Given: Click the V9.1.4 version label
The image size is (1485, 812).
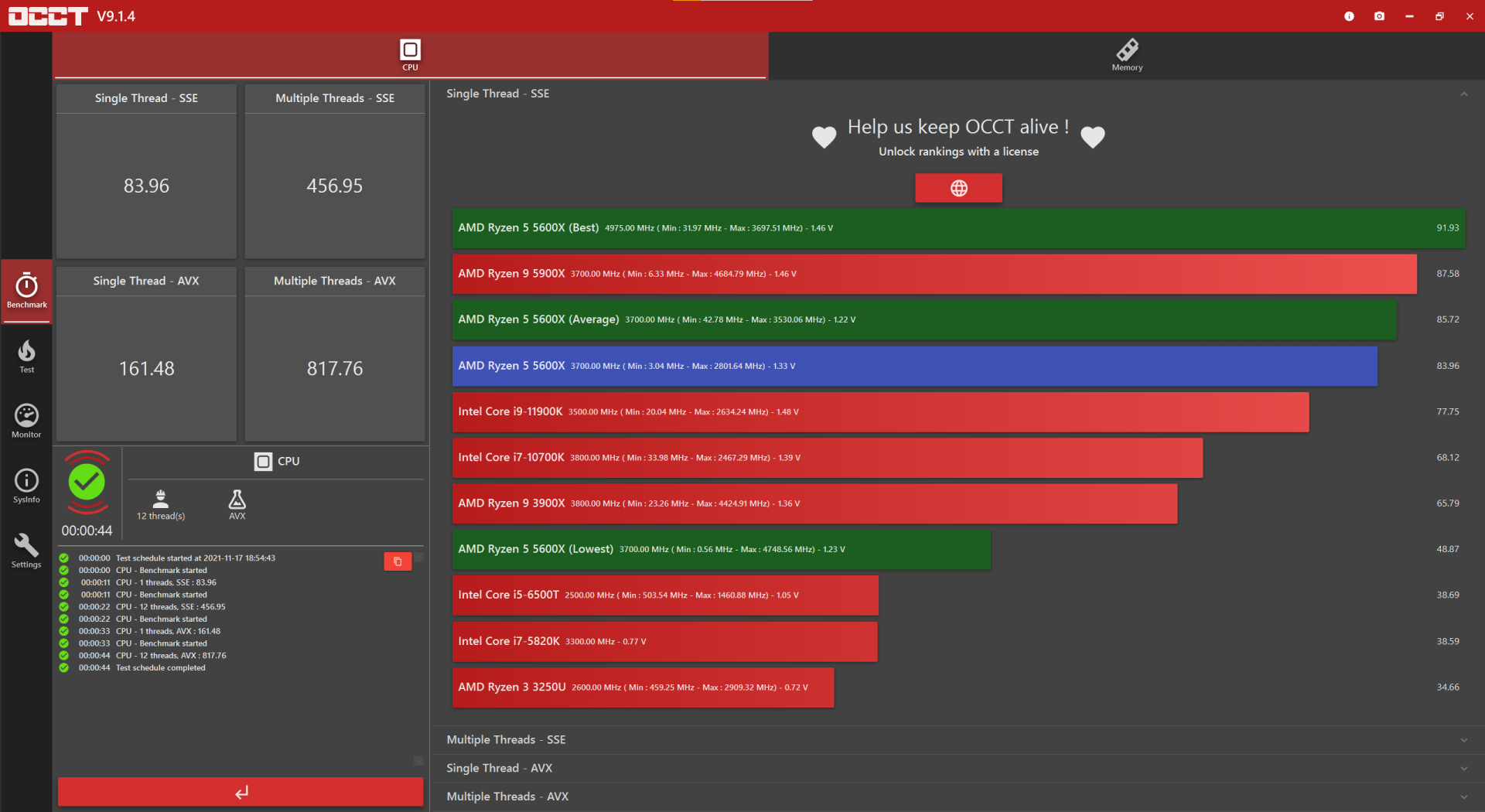Looking at the screenshot, I should (116, 16).
